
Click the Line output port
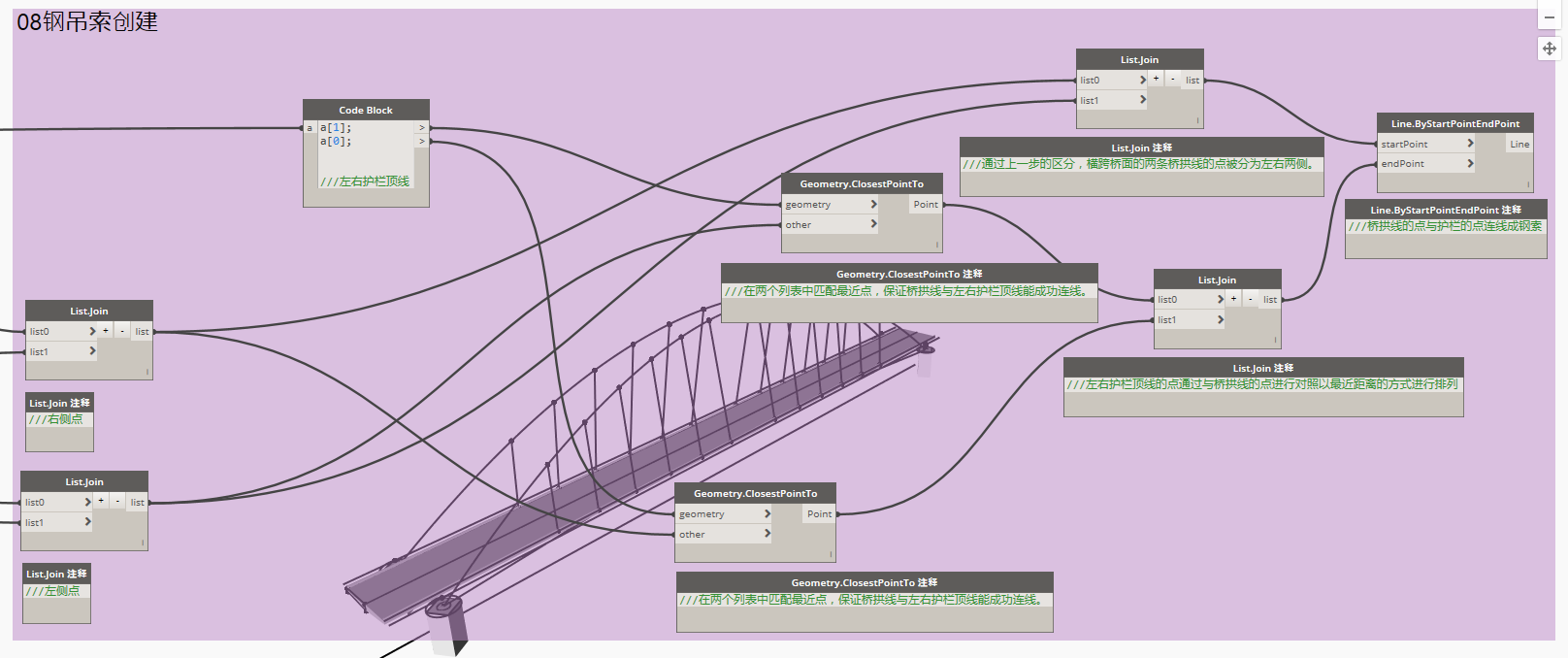(x=1519, y=144)
